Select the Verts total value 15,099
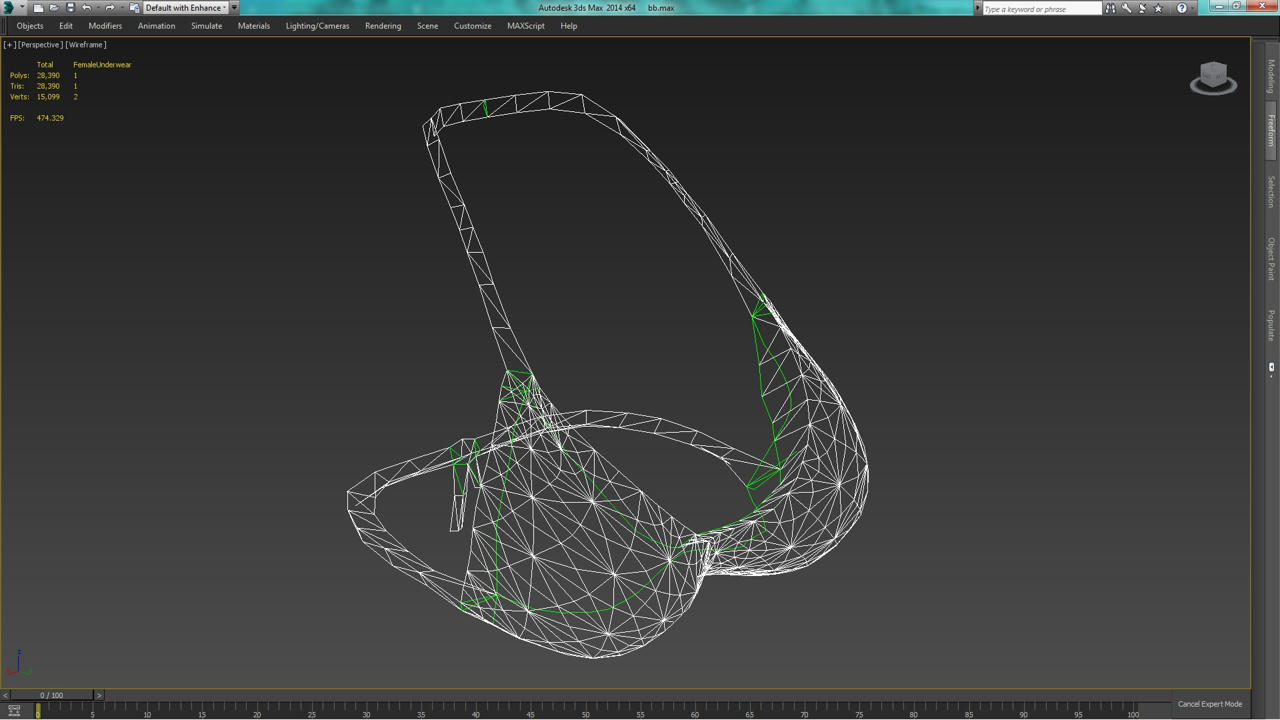 (48, 97)
